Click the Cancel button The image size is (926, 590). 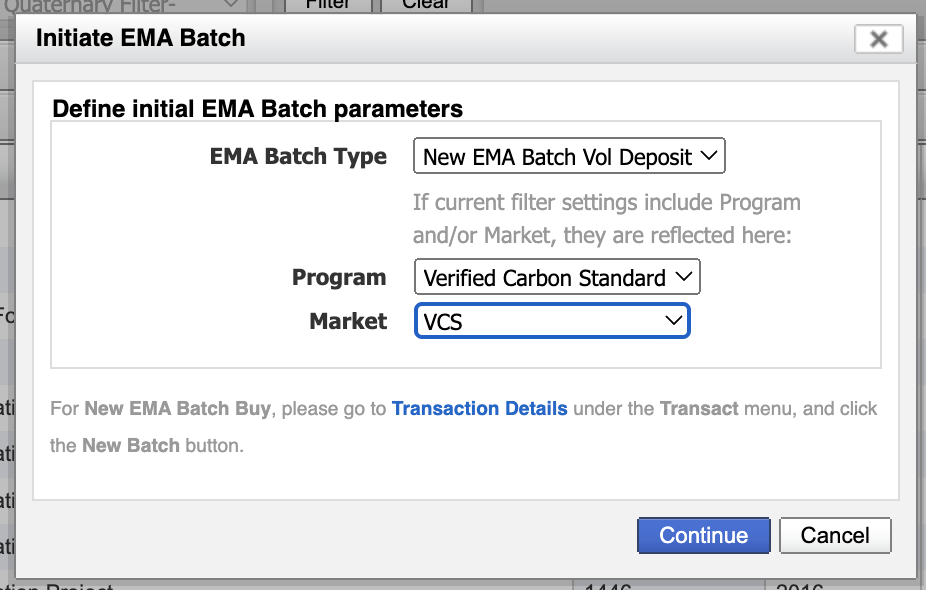click(x=835, y=535)
